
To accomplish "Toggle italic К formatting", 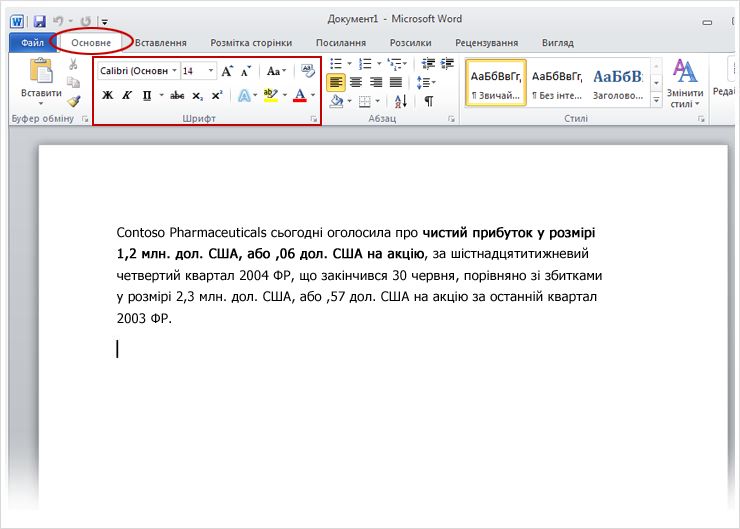I will click(x=127, y=95).
